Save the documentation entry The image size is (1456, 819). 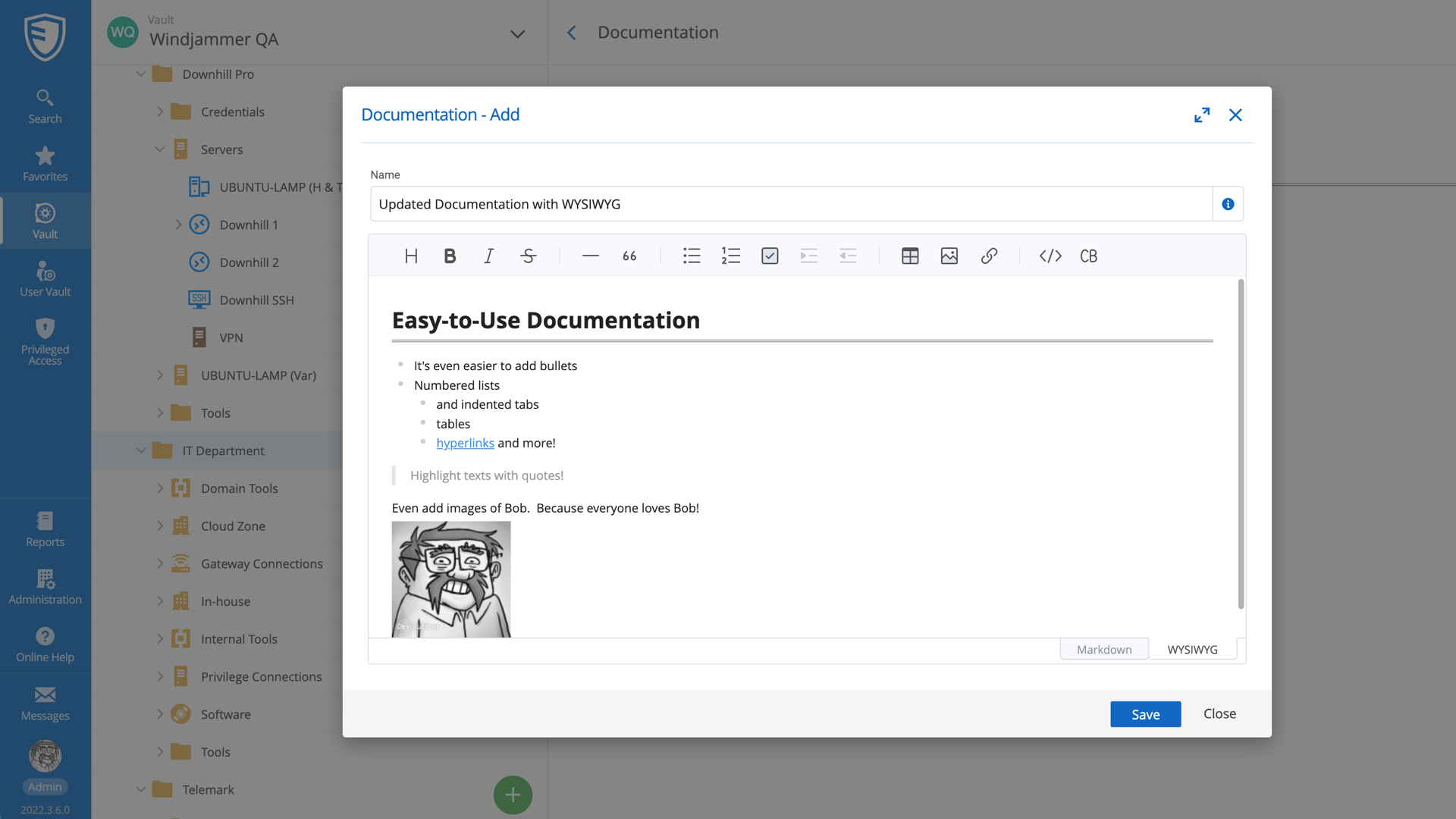[1145, 714]
